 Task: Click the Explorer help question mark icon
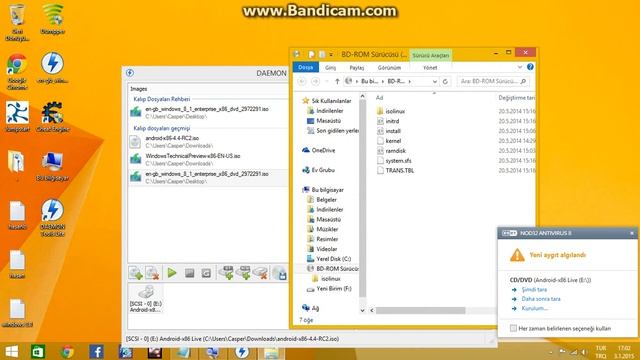pos(530,67)
